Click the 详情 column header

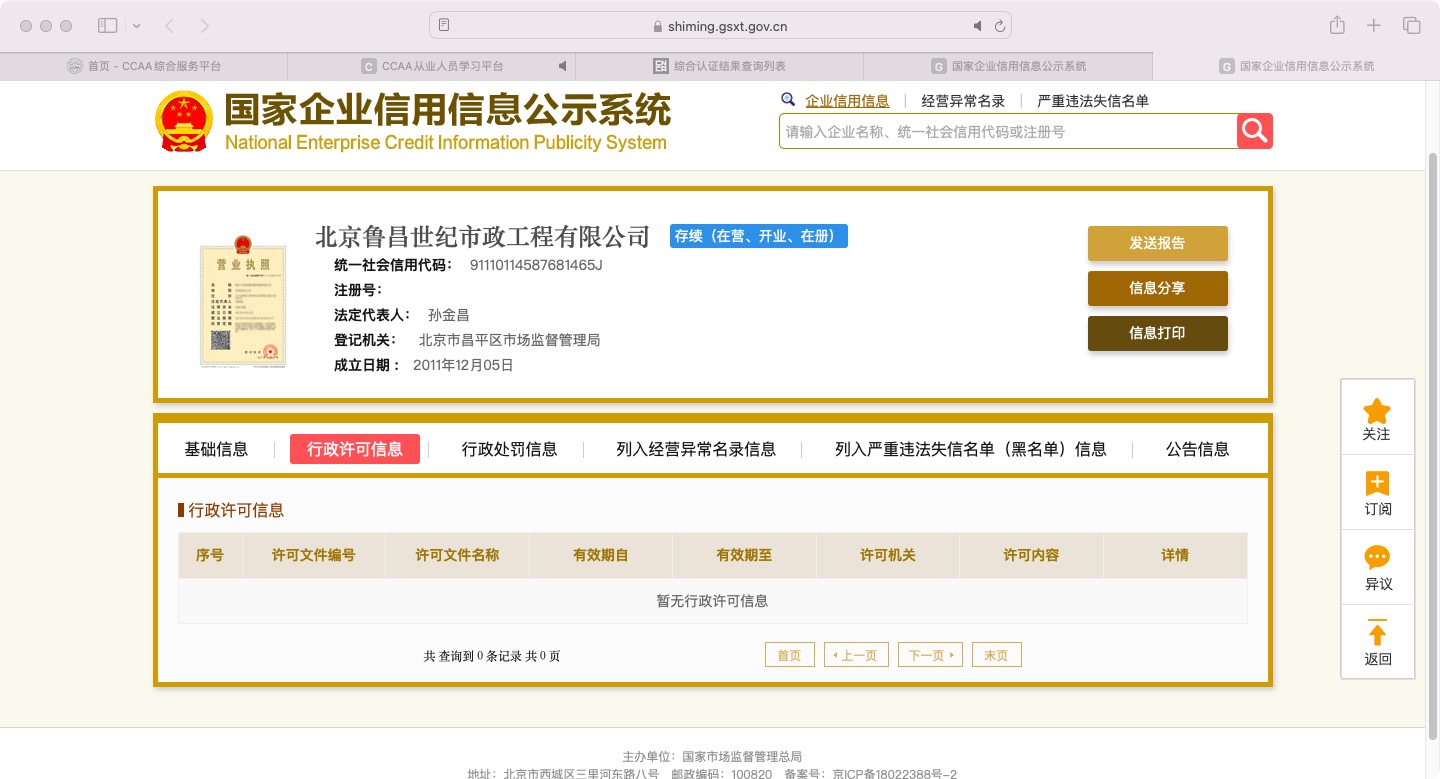point(1175,555)
